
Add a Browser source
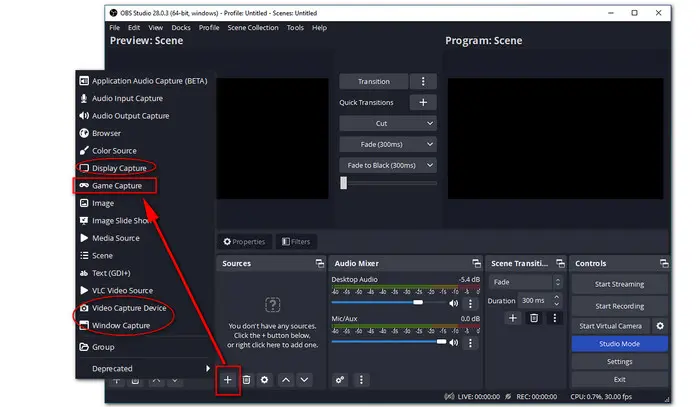point(144,133)
